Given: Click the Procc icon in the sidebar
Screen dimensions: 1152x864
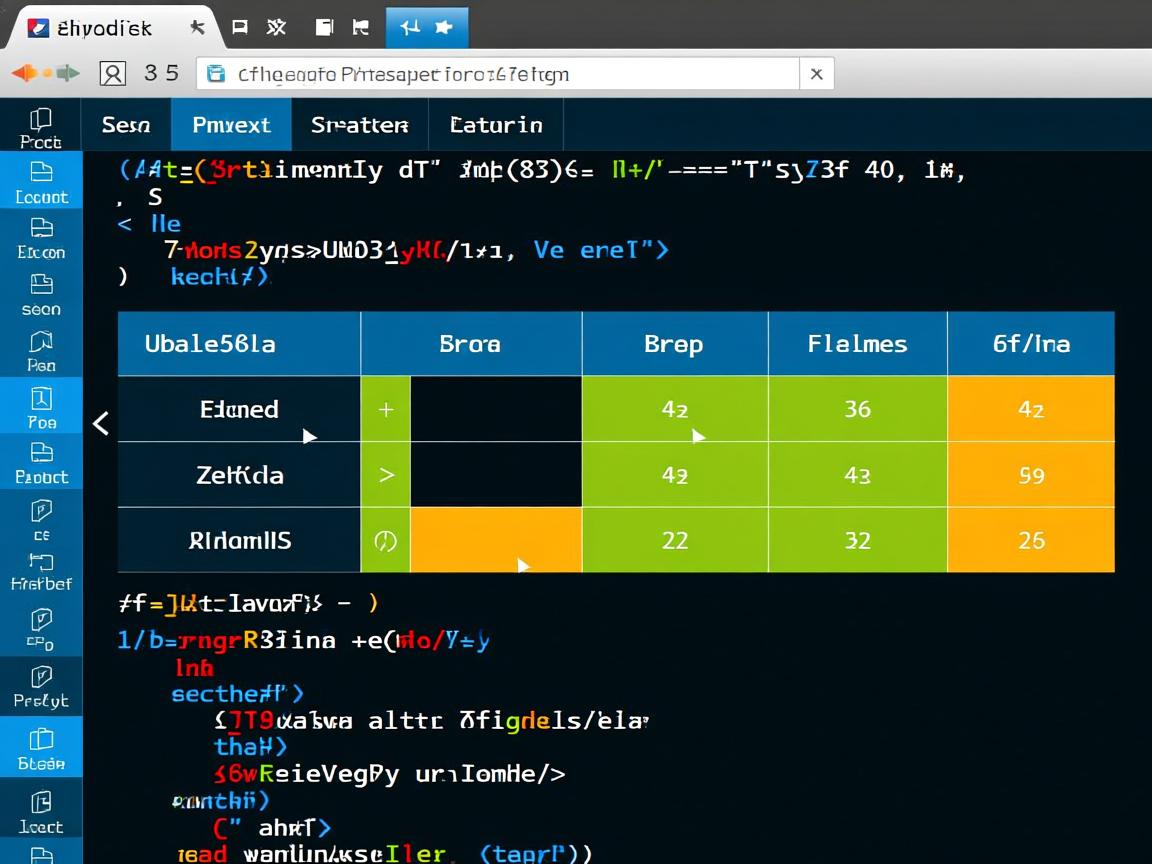Looking at the screenshot, I should pyautogui.click(x=40, y=126).
